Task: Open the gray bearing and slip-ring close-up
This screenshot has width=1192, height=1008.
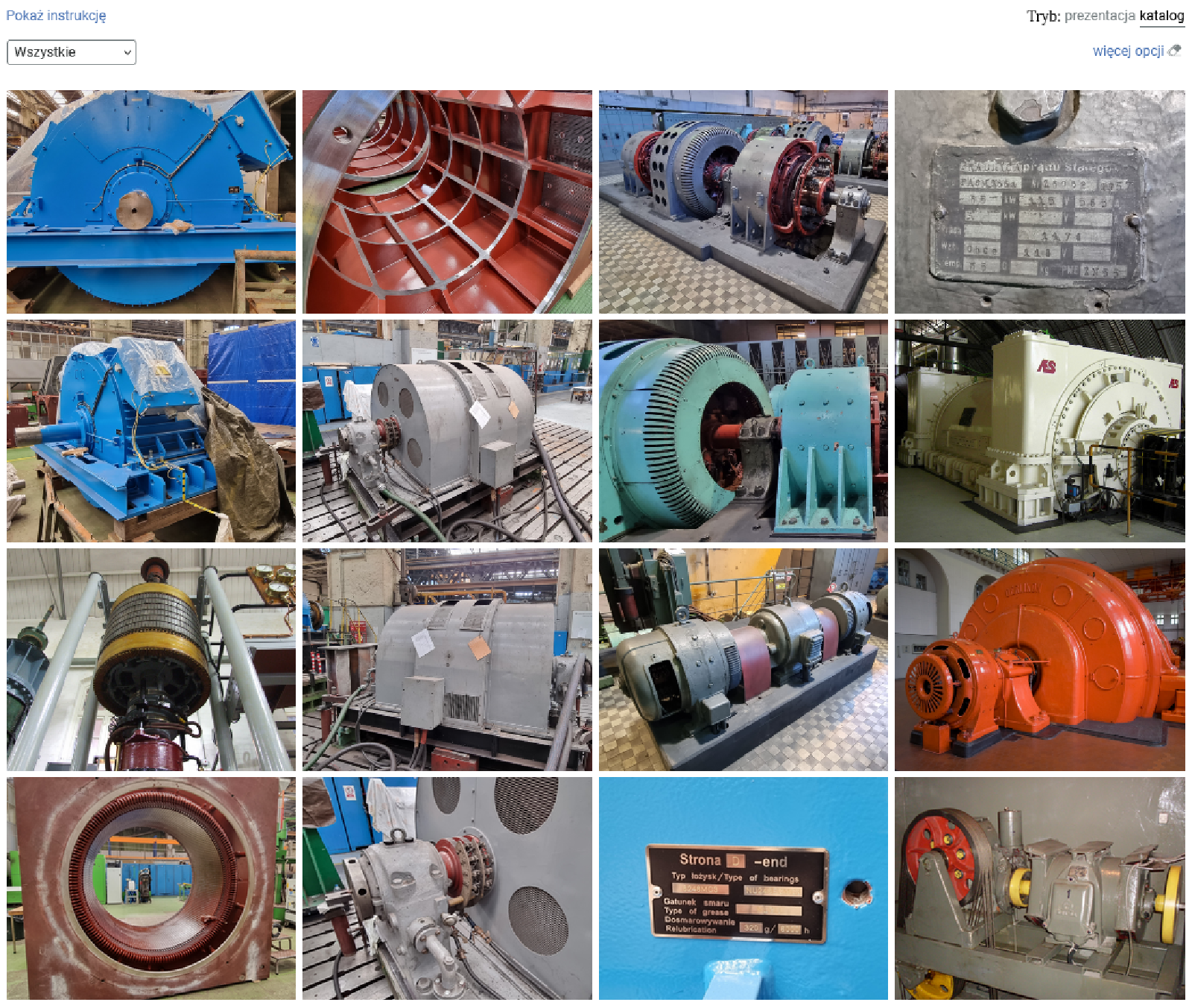Action: click(x=447, y=888)
